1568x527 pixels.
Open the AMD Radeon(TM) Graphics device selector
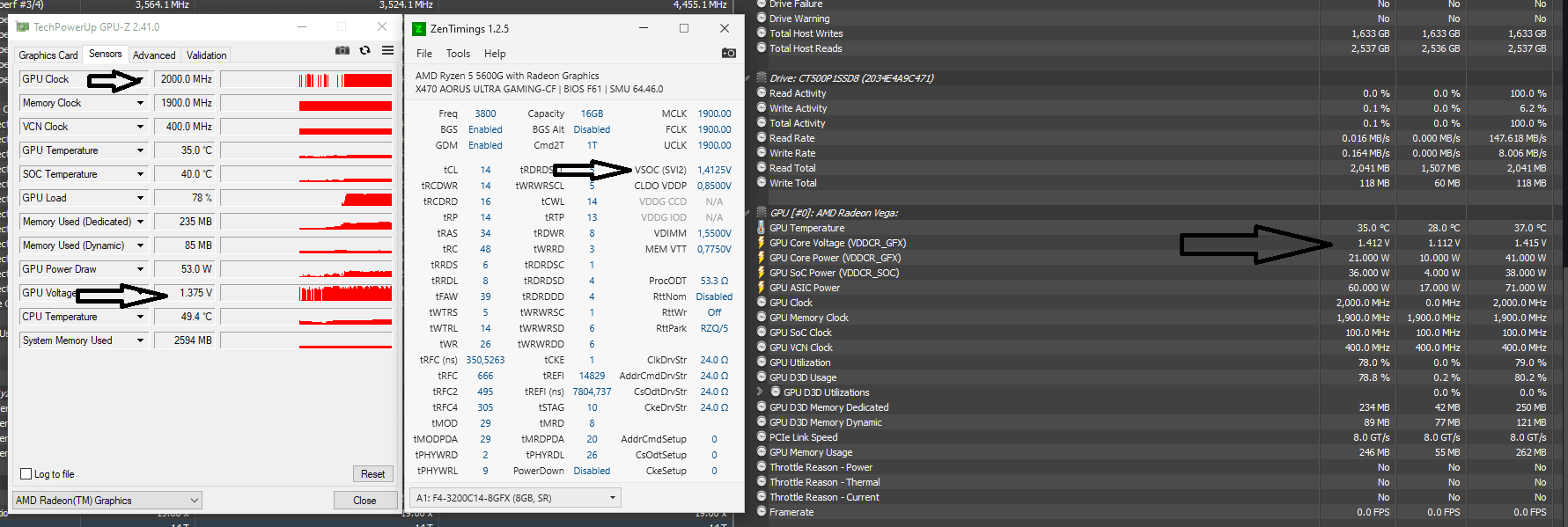click(x=107, y=501)
